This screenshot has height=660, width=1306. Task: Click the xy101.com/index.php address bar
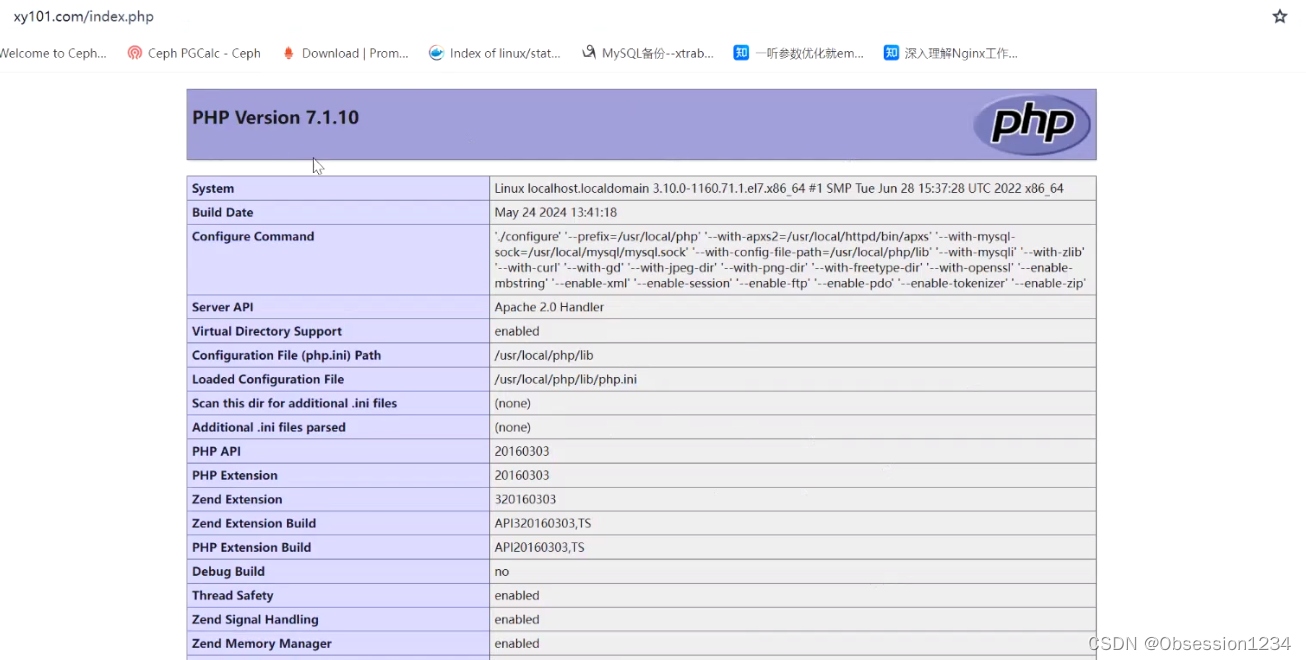click(x=84, y=17)
